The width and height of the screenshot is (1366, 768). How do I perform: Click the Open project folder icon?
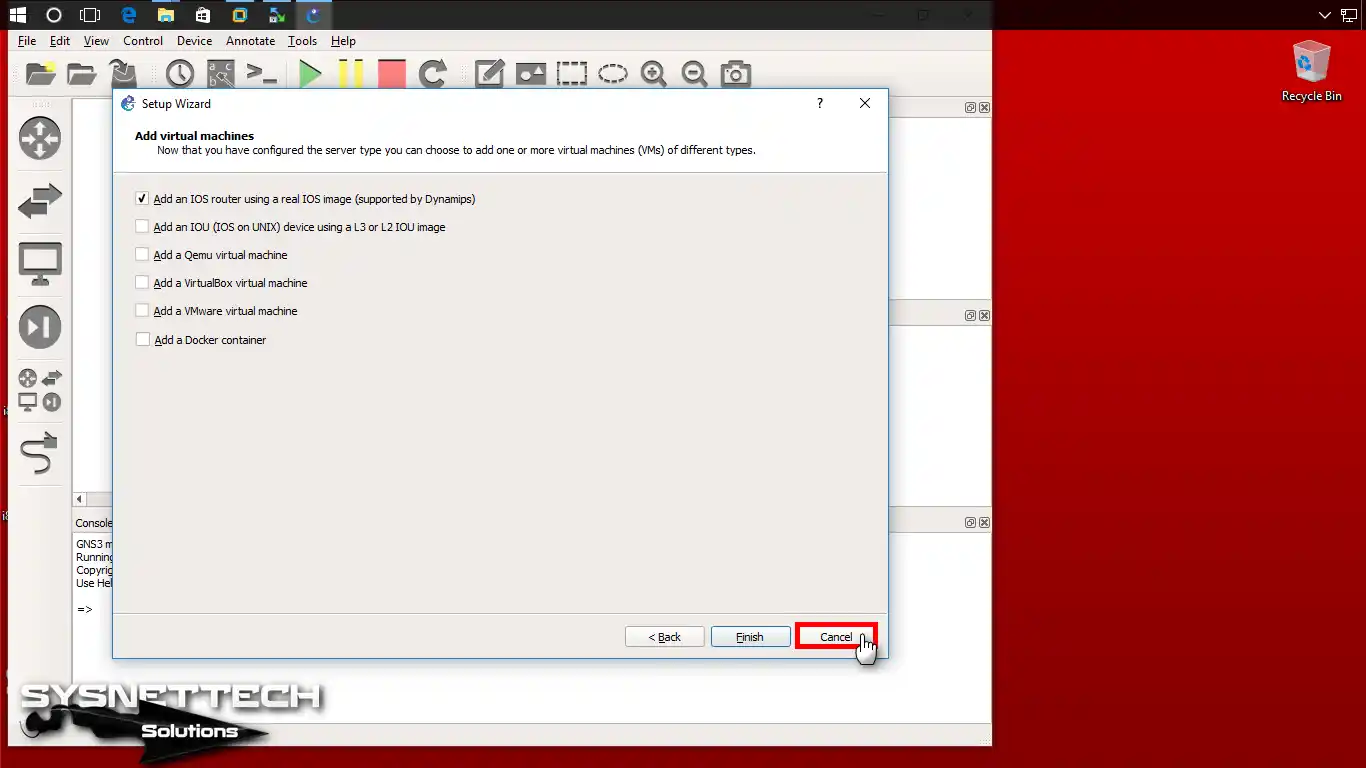coord(82,73)
